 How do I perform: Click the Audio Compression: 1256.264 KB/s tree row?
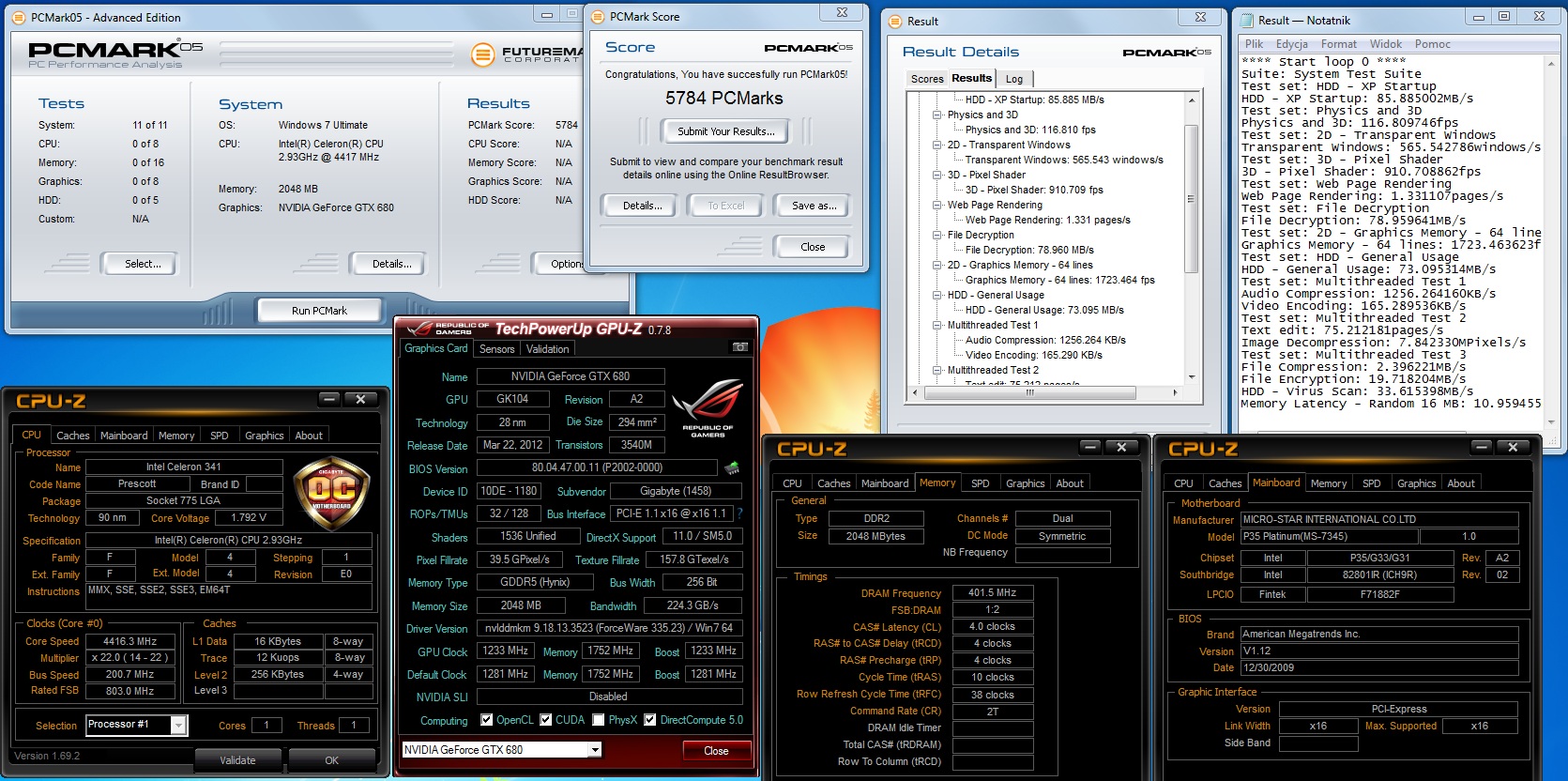(x=1045, y=340)
